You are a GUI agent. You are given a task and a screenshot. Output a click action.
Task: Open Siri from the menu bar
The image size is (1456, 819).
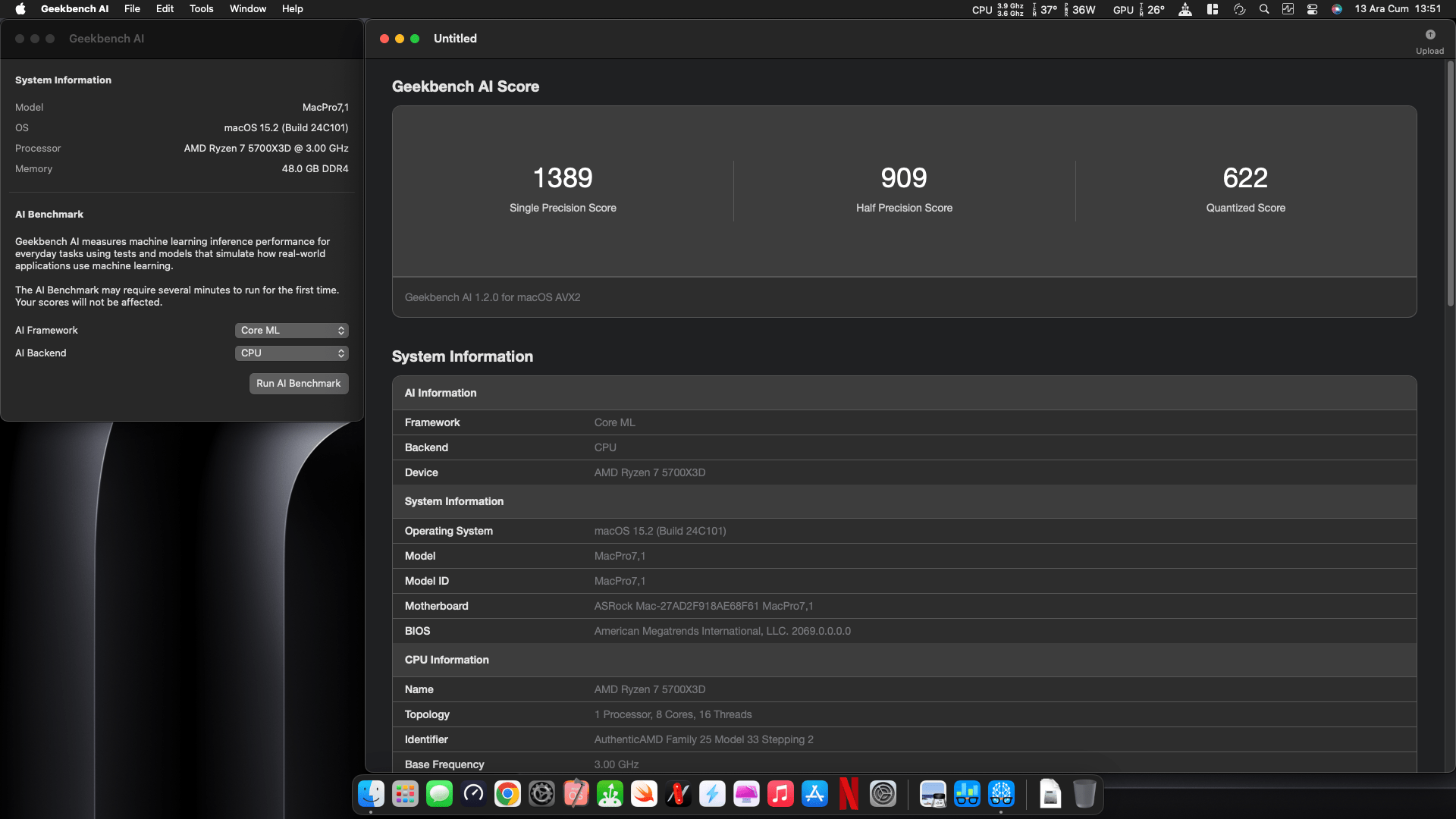coord(1337,9)
